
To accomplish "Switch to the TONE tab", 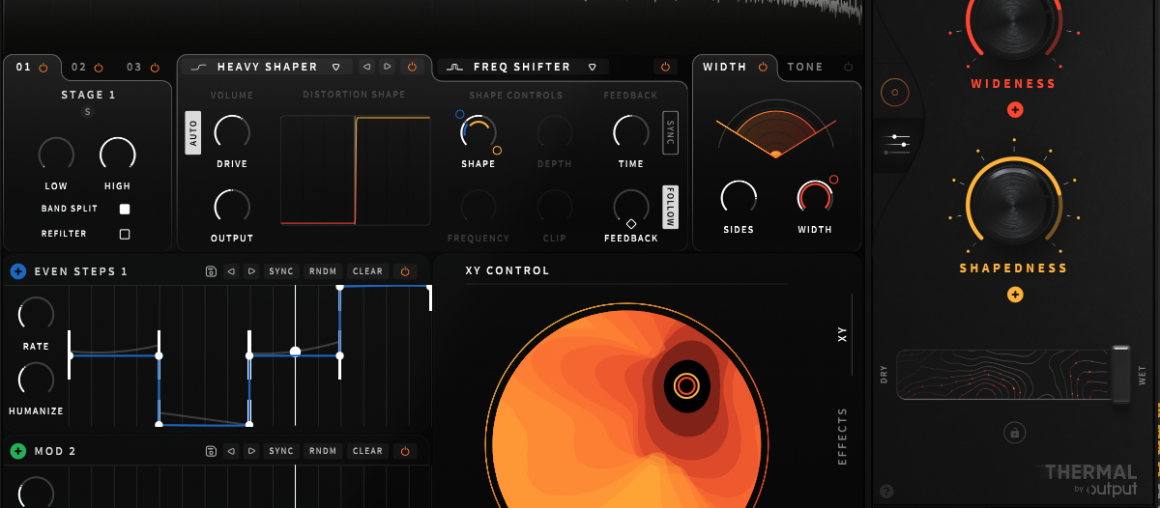I will point(805,67).
